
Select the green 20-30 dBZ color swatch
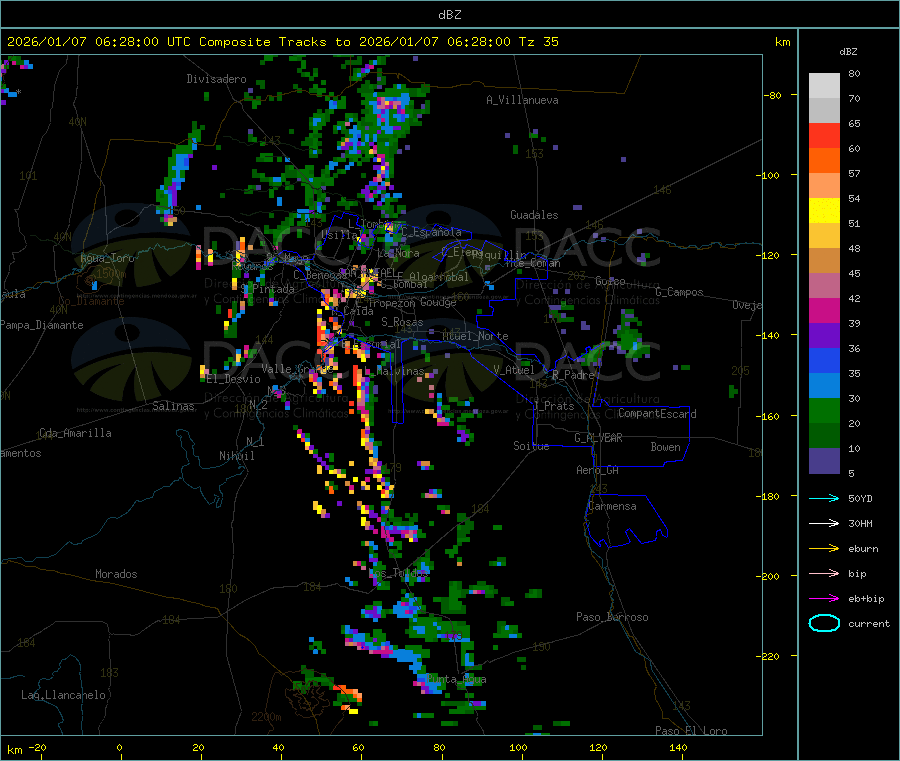click(824, 410)
